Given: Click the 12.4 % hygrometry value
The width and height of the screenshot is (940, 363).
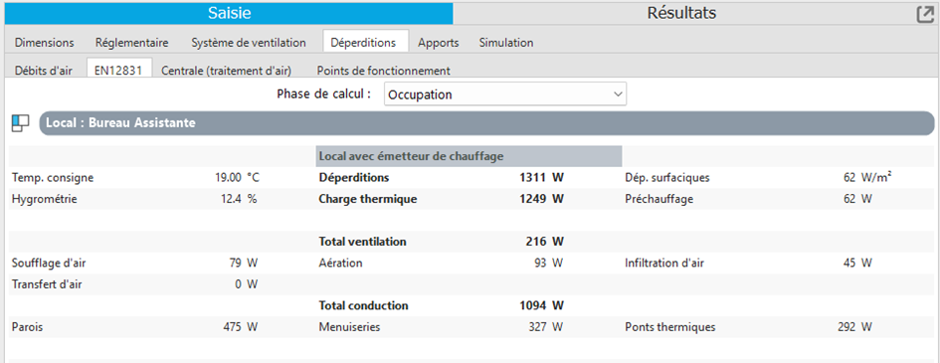Looking at the screenshot, I should 239,199.
